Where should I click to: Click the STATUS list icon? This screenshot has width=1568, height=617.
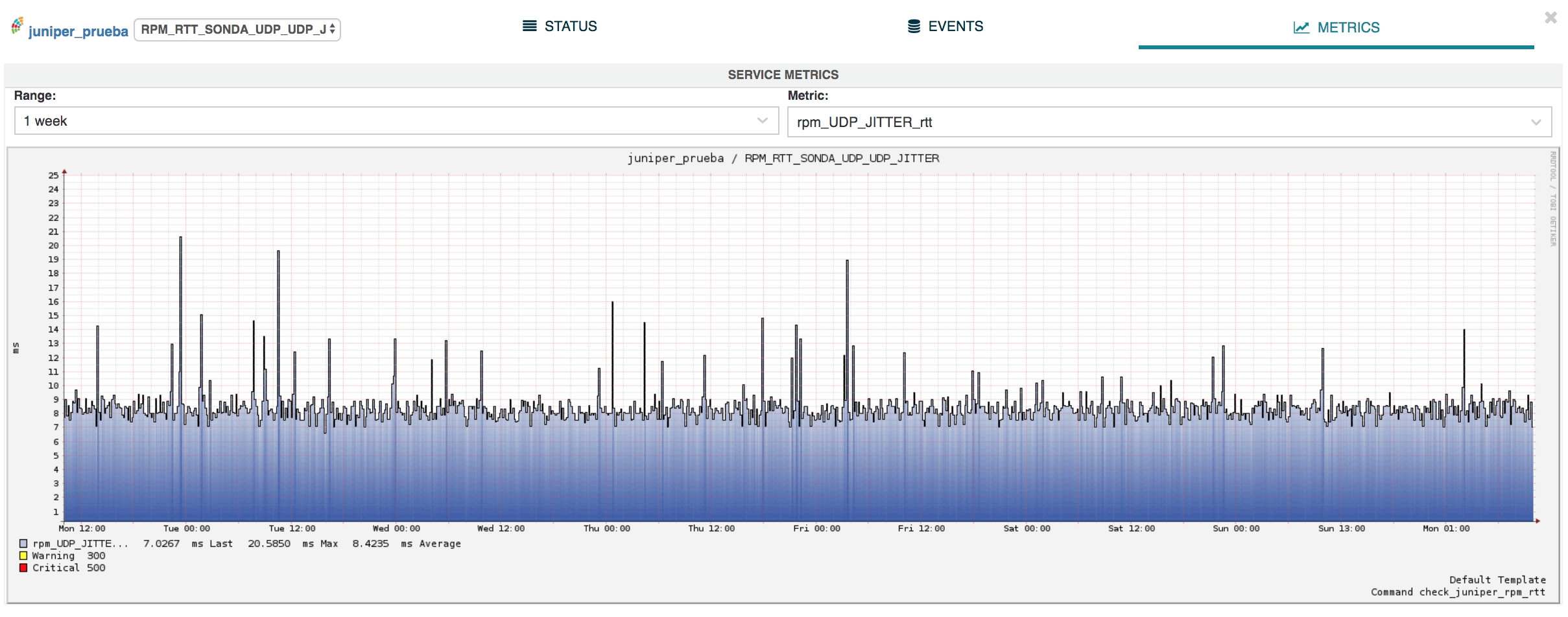point(530,26)
